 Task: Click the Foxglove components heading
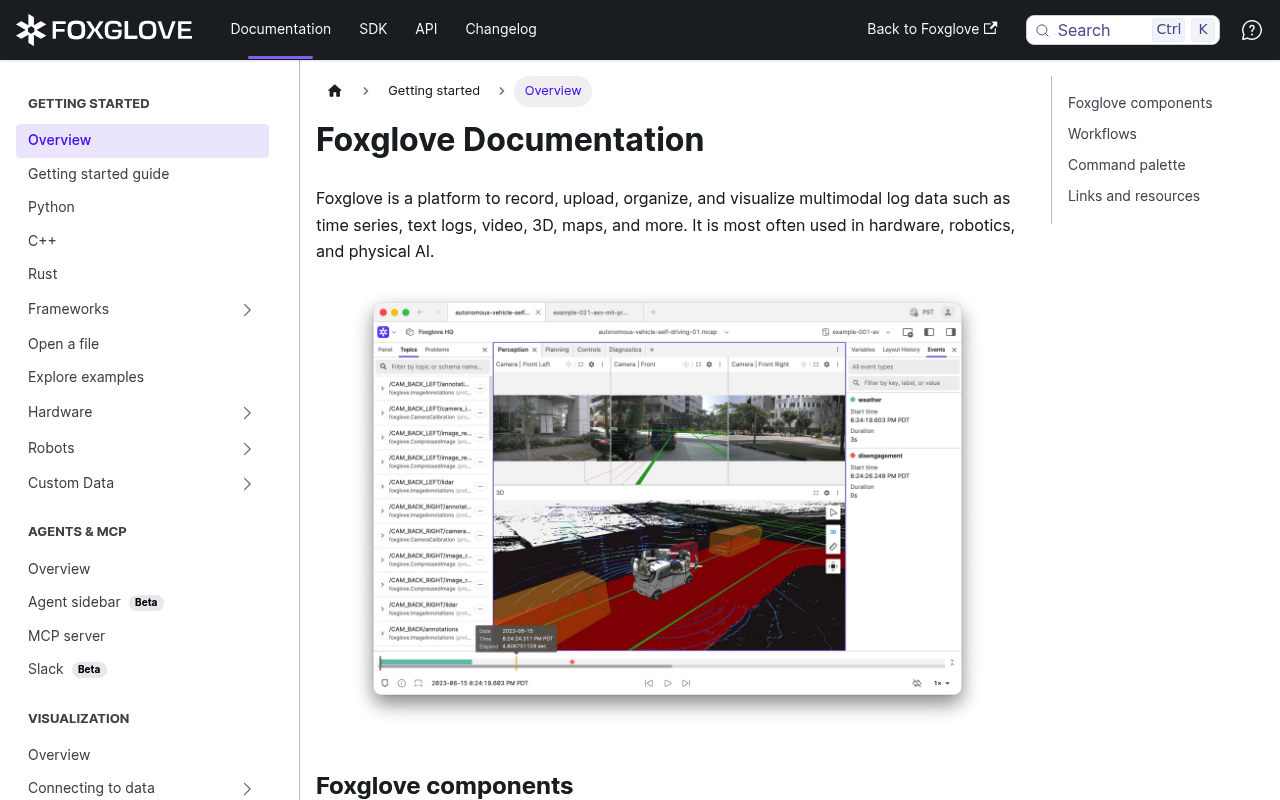[445, 785]
